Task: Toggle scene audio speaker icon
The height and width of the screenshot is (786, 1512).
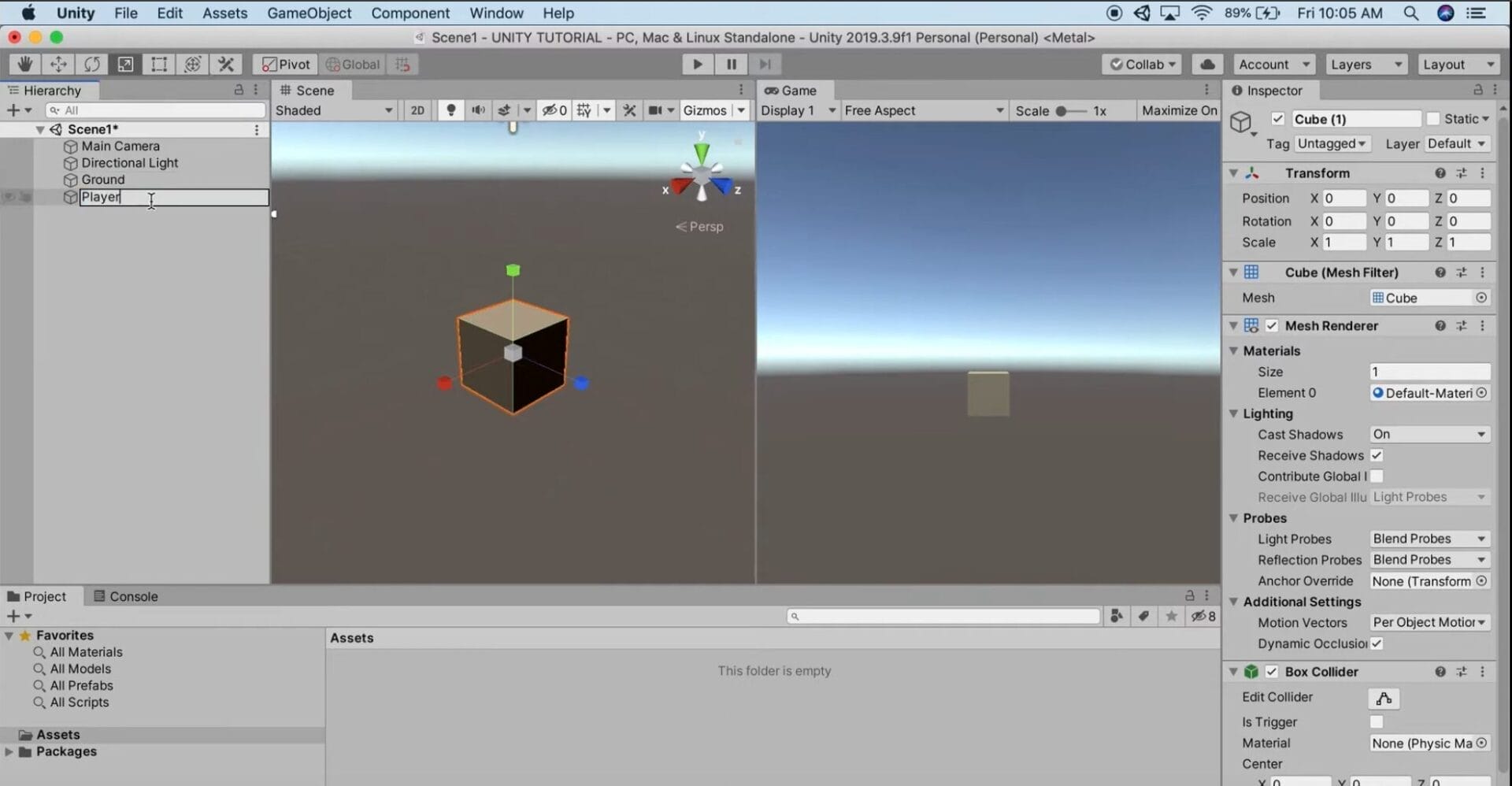Action: click(478, 110)
